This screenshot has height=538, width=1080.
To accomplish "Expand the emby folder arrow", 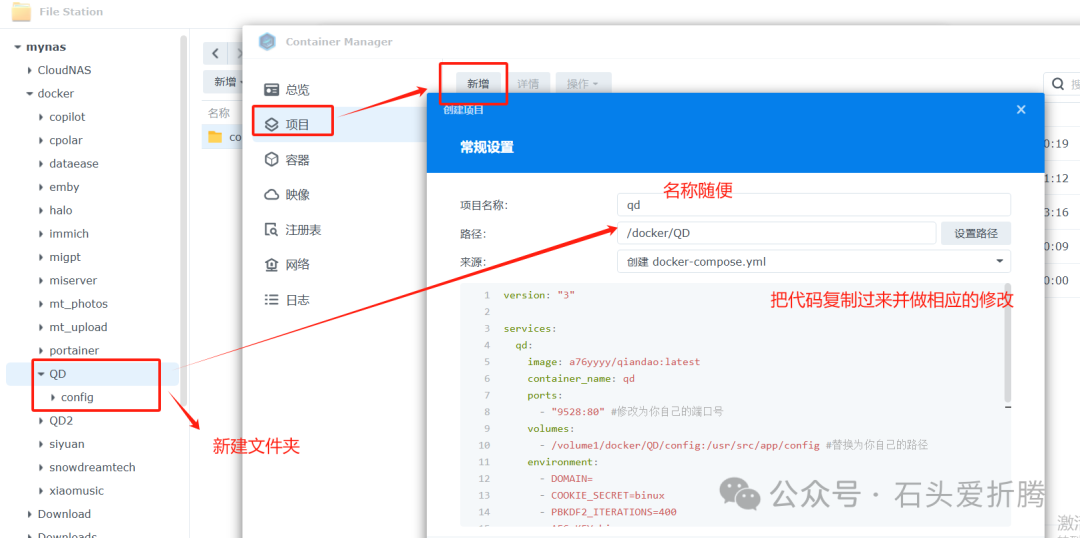I will point(41,187).
